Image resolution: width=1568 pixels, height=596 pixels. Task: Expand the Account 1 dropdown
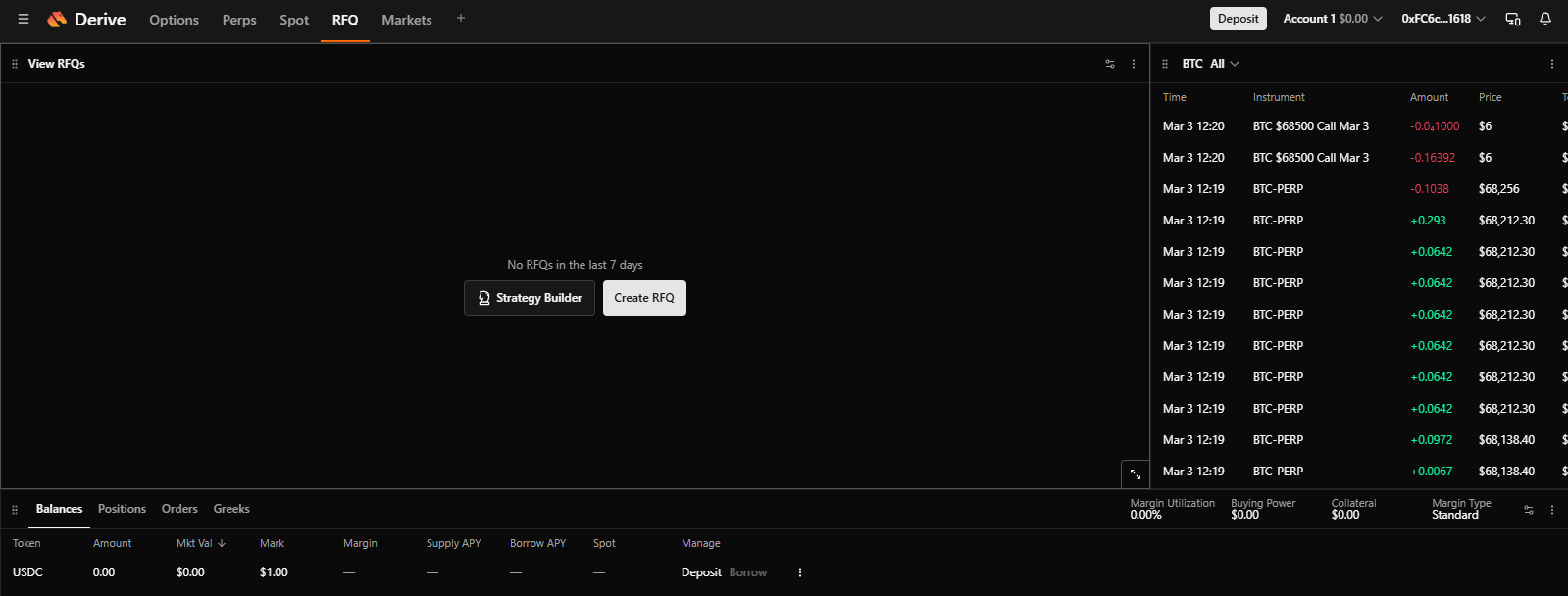[x=1332, y=19]
